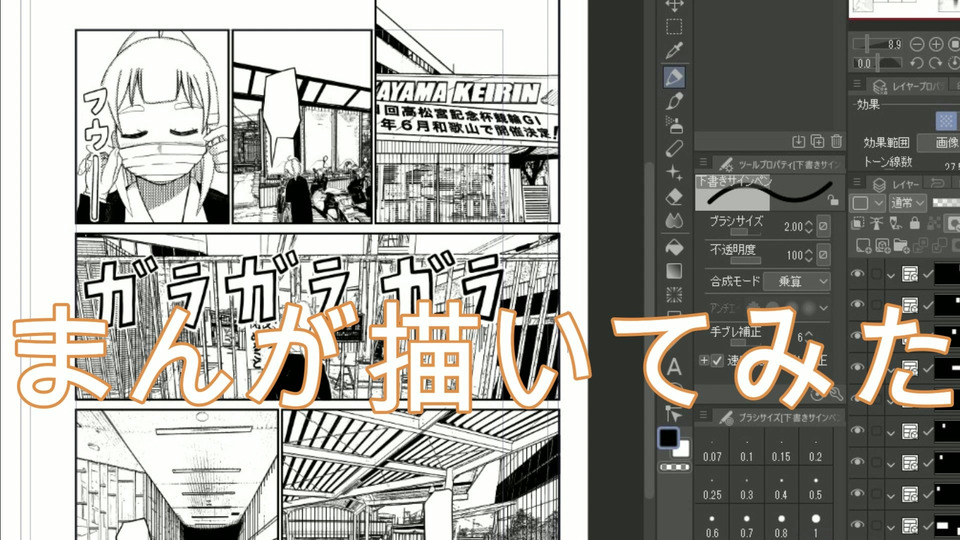Click the New Vector Layer icon
This screenshot has height=540, width=960.
[882, 246]
